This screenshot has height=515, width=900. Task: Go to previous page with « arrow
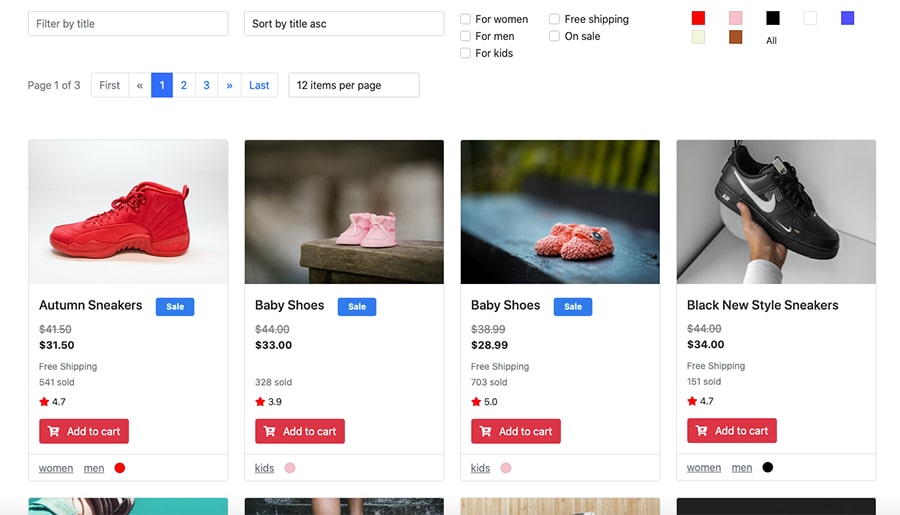tap(140, 85)
